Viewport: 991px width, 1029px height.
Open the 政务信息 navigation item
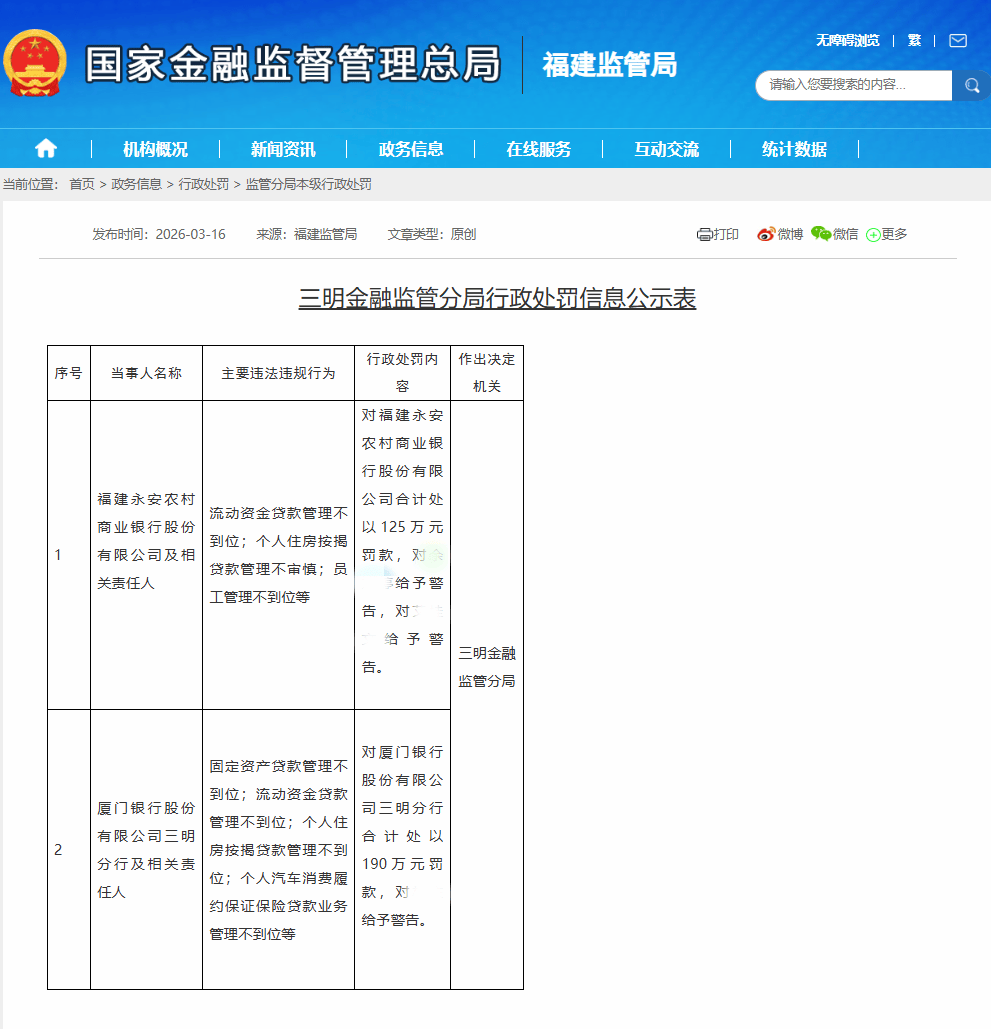(x=411, y=150)
